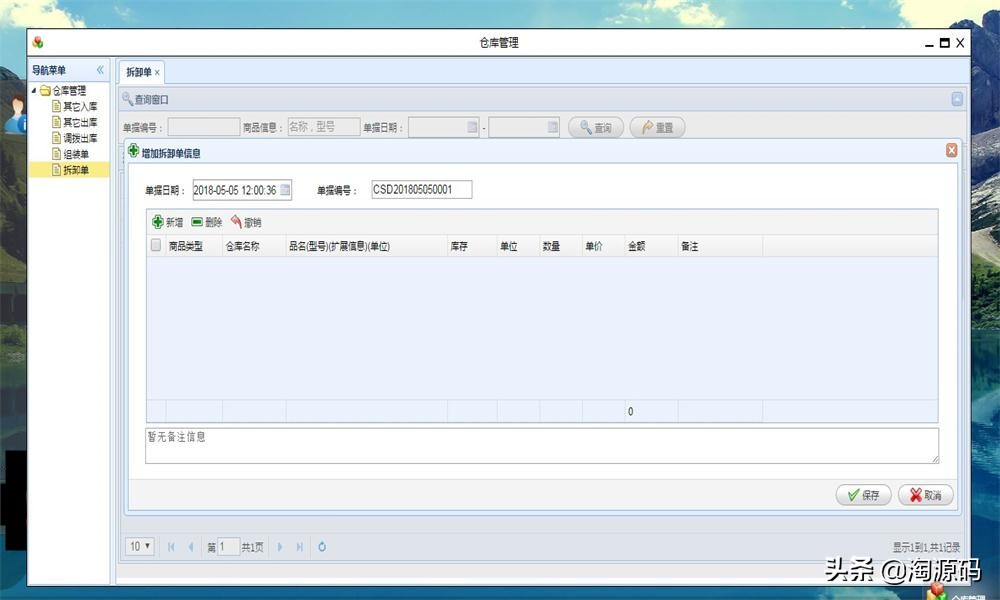Click the refresh icon in the pagination bar
The height and width of the screenshot is (600, 1000).
322,547
